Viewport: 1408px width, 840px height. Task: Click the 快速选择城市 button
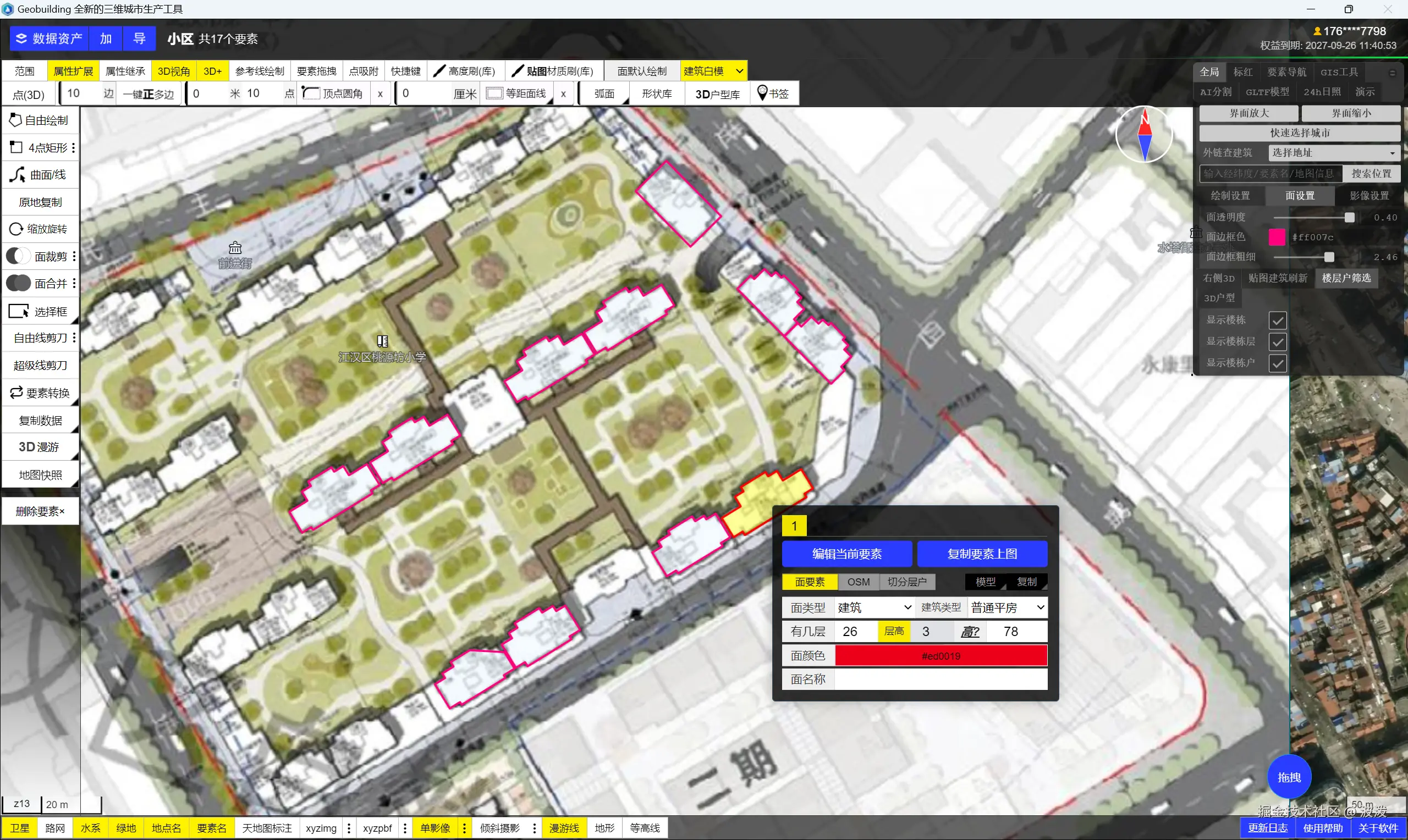tap(1299, 133)
